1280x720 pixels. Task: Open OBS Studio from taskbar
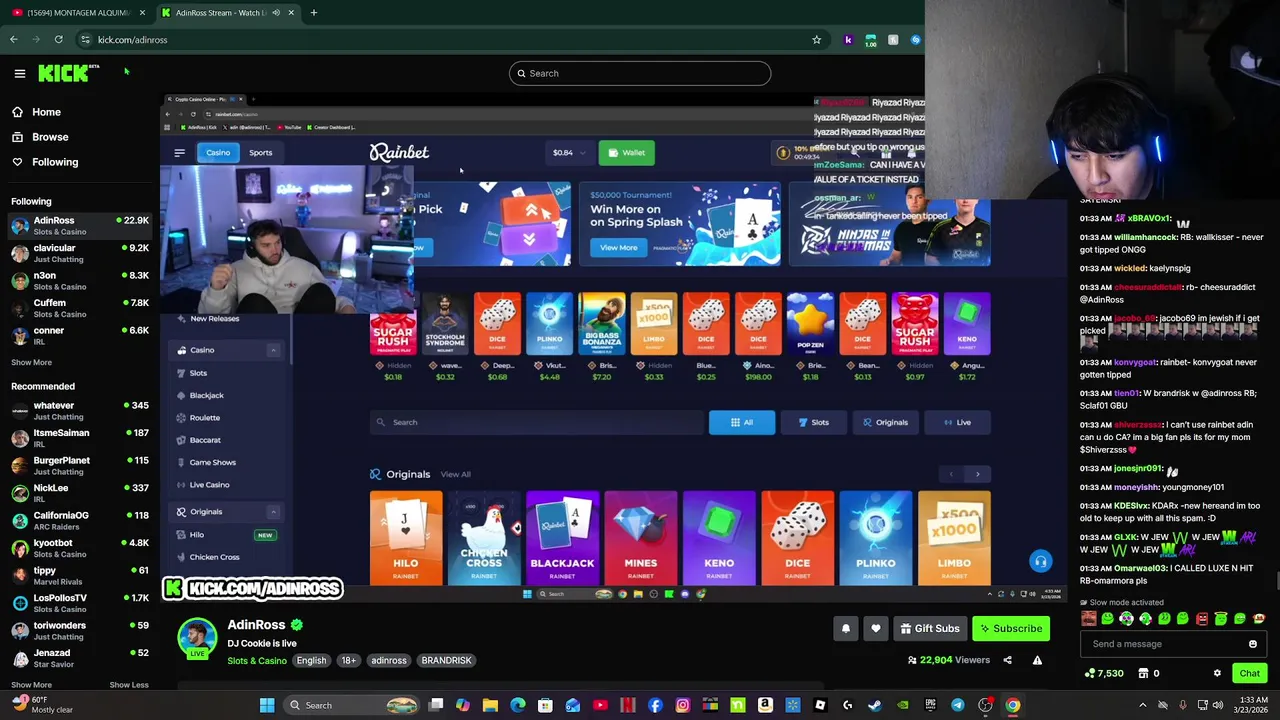click(x=985, y=705)
